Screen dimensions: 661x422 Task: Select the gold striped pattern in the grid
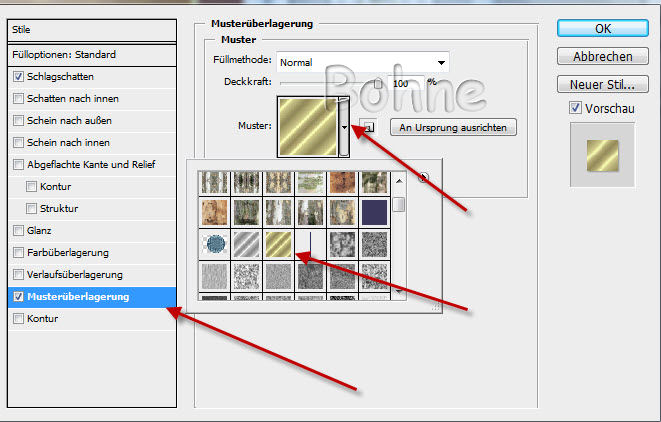[278, 245]
